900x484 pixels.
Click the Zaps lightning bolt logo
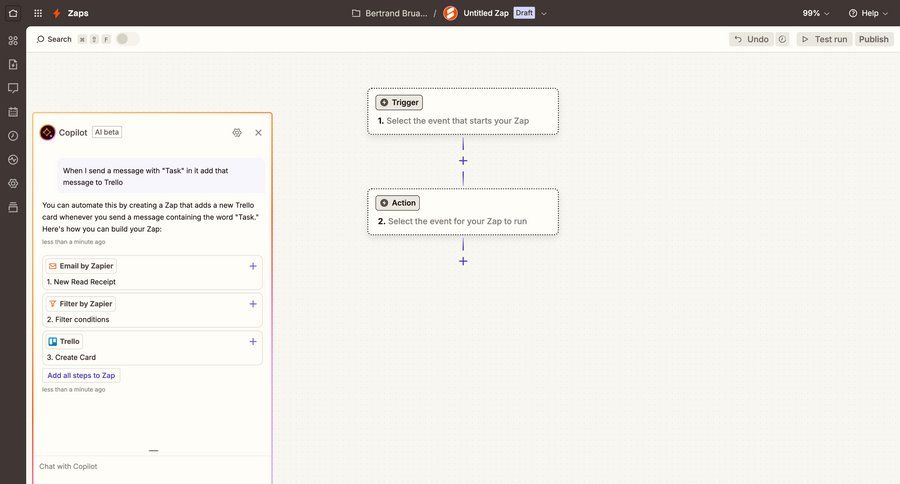coord(56,13)
